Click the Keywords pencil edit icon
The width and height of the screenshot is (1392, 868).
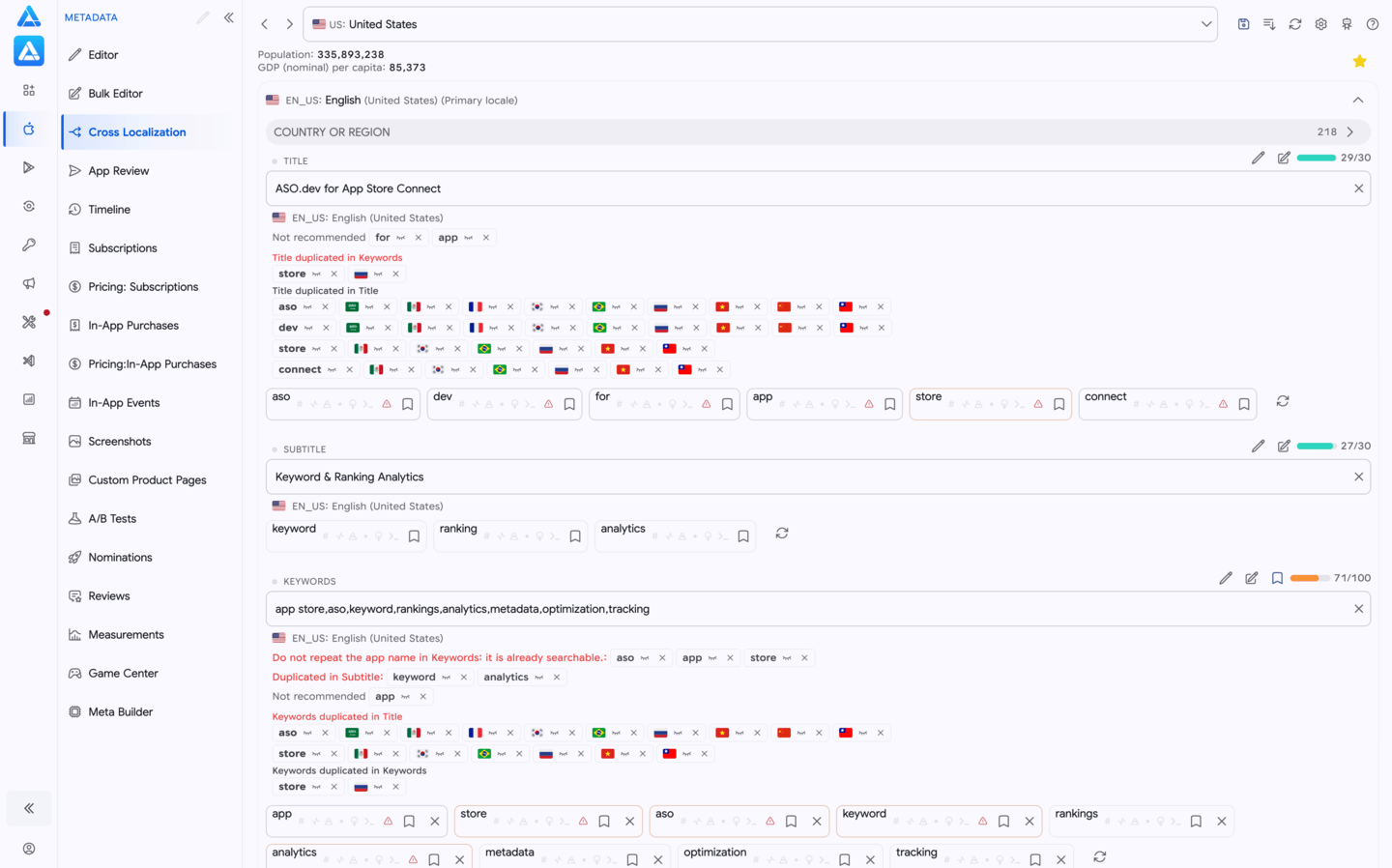pyautogui.click(x=1226, y=578)
